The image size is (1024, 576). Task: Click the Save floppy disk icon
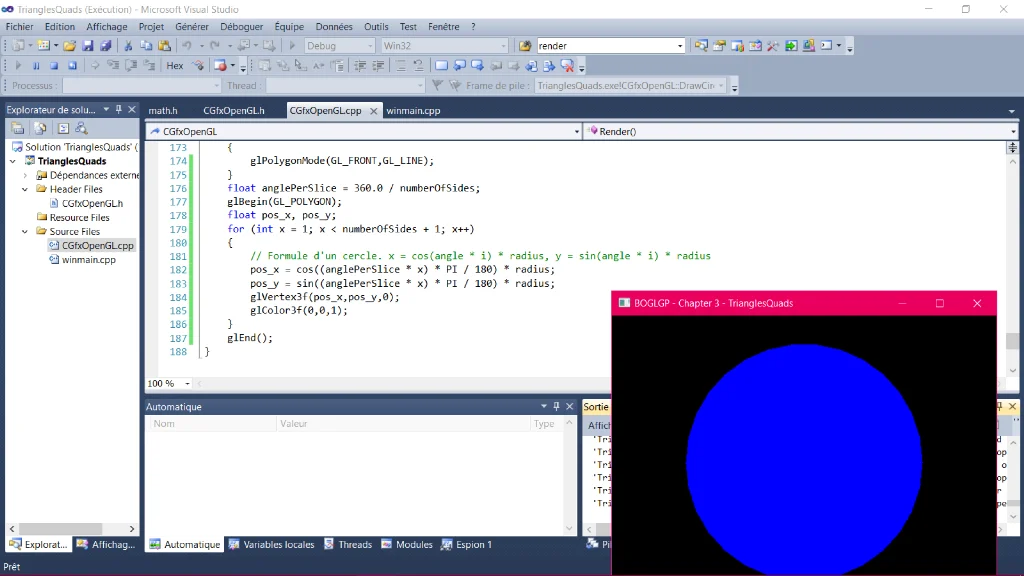88,46
